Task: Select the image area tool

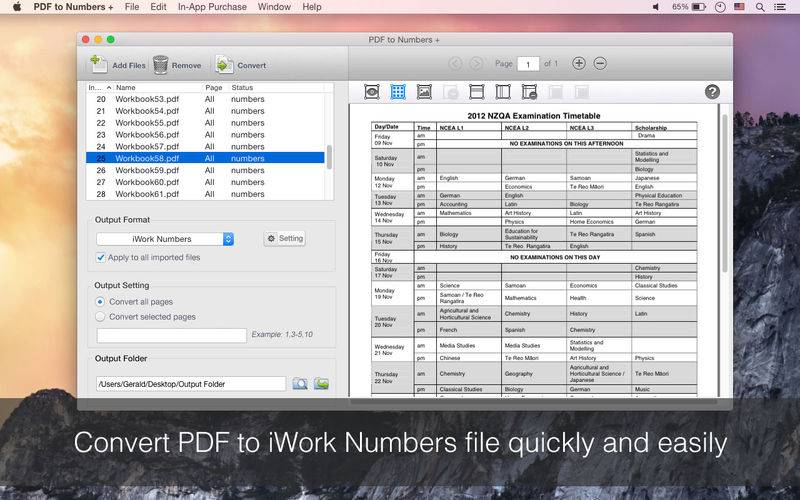Action: point(424,92)
